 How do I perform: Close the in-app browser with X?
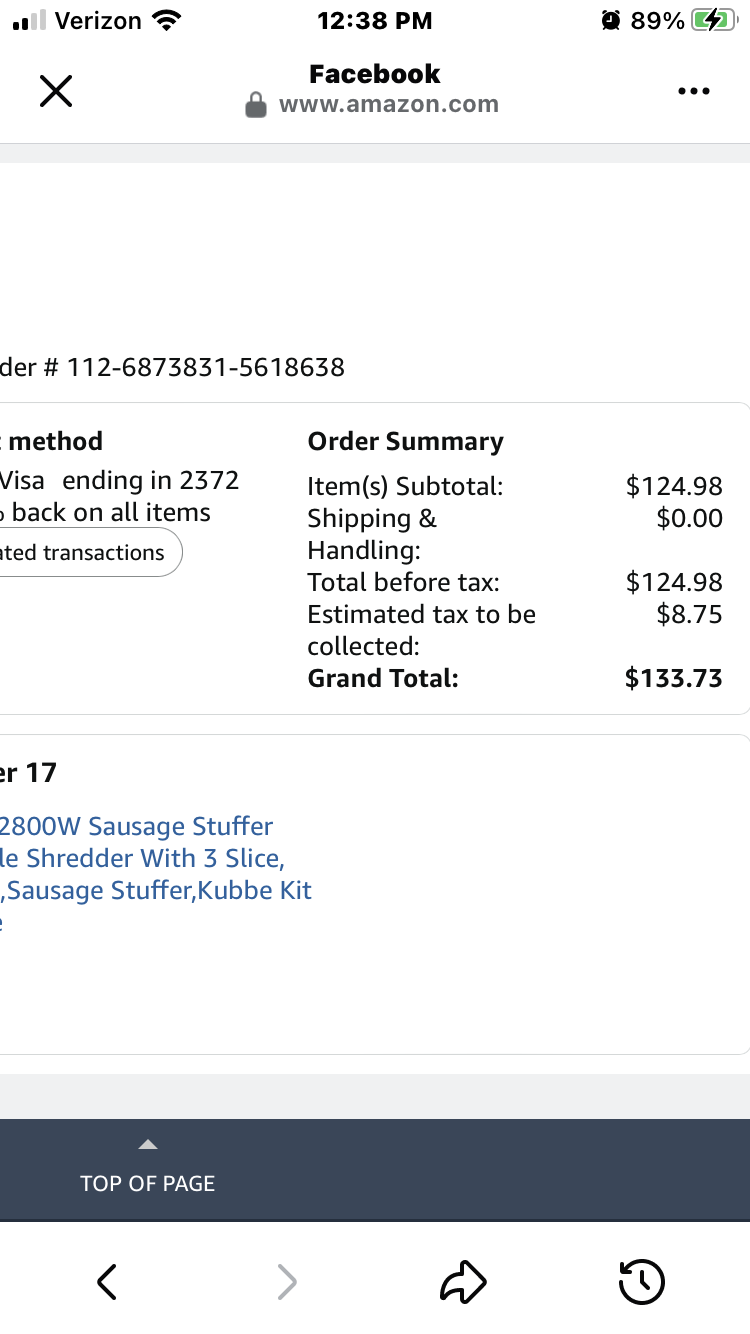tap(56, 91)
